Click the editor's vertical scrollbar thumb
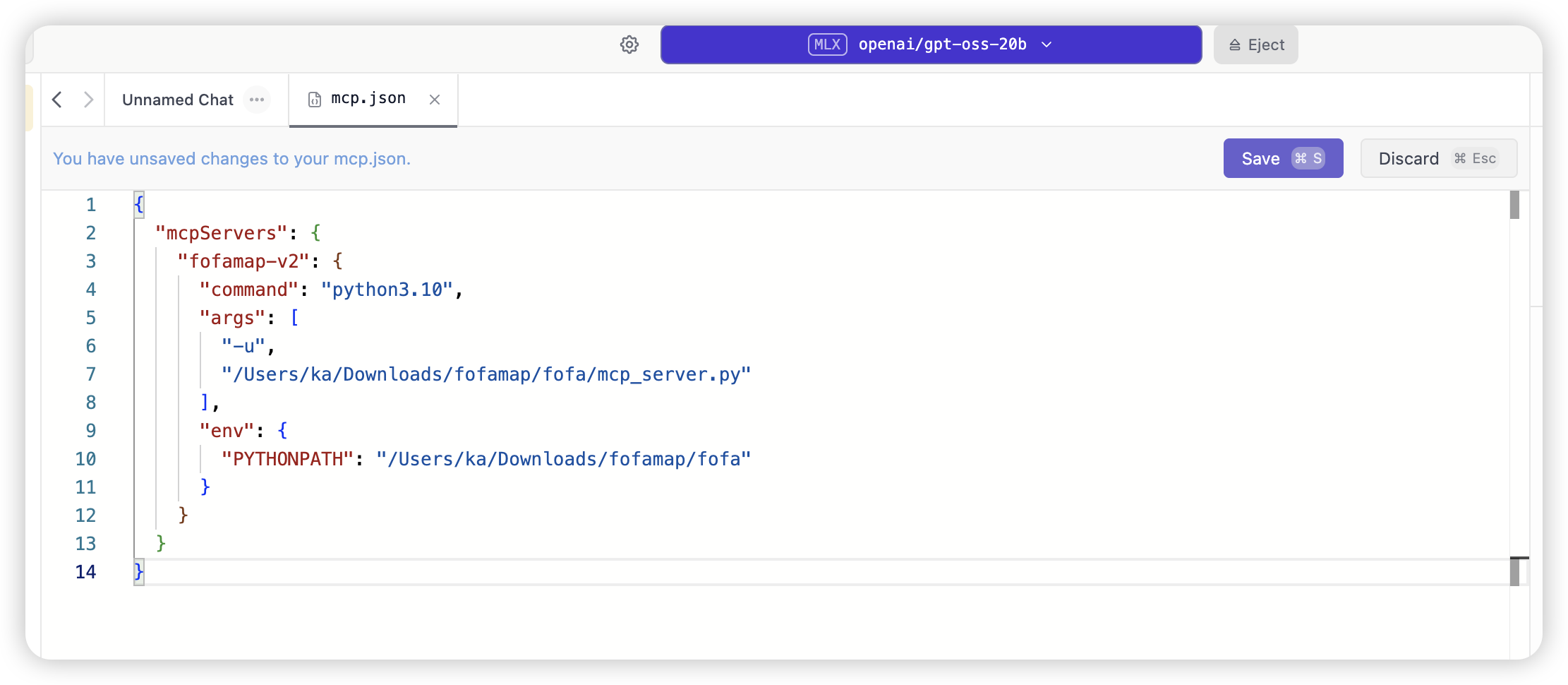The height and width of the screenshot is (685, 1568). click(1514, 205)
